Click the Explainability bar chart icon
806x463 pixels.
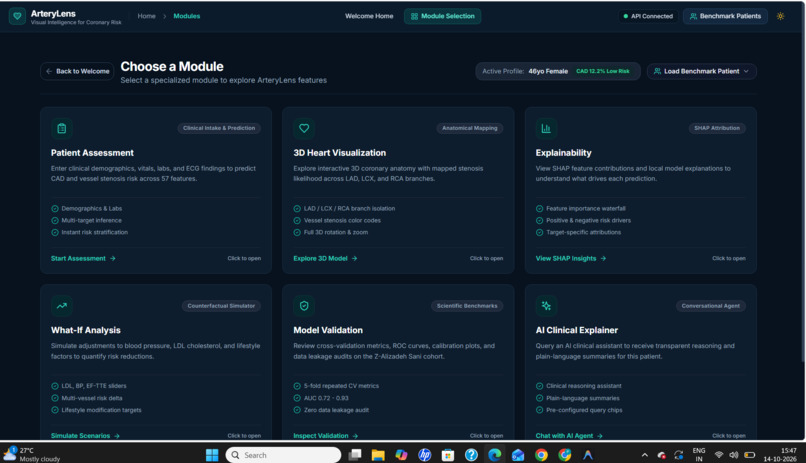point(546,128)
